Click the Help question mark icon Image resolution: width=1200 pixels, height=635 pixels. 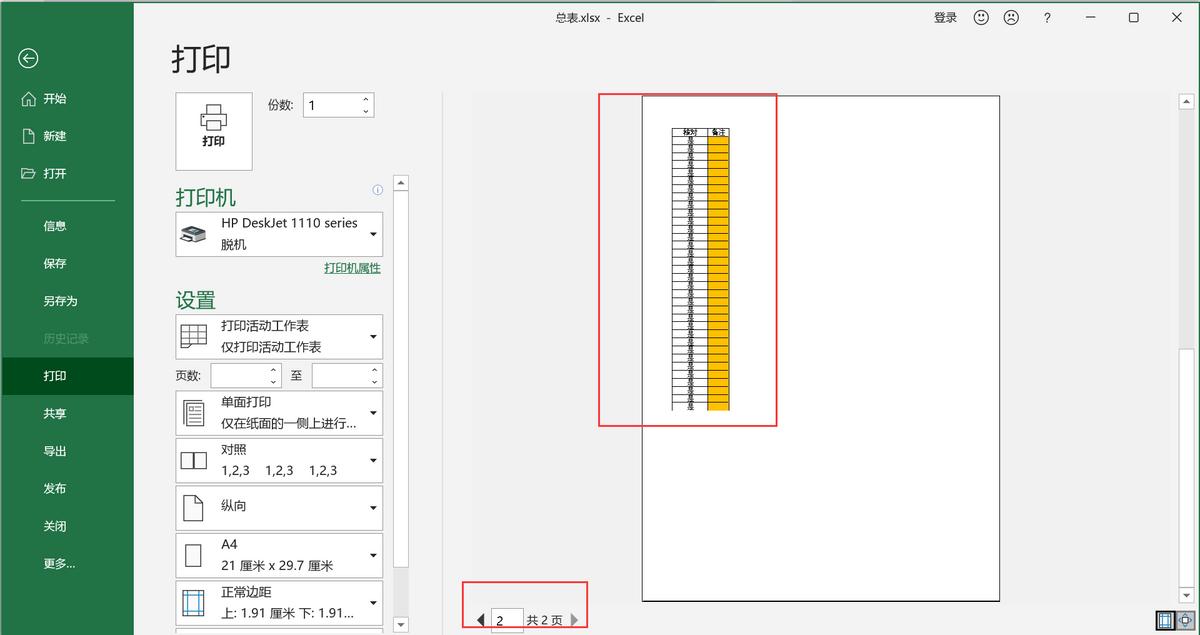click(x=1047, y=17)
